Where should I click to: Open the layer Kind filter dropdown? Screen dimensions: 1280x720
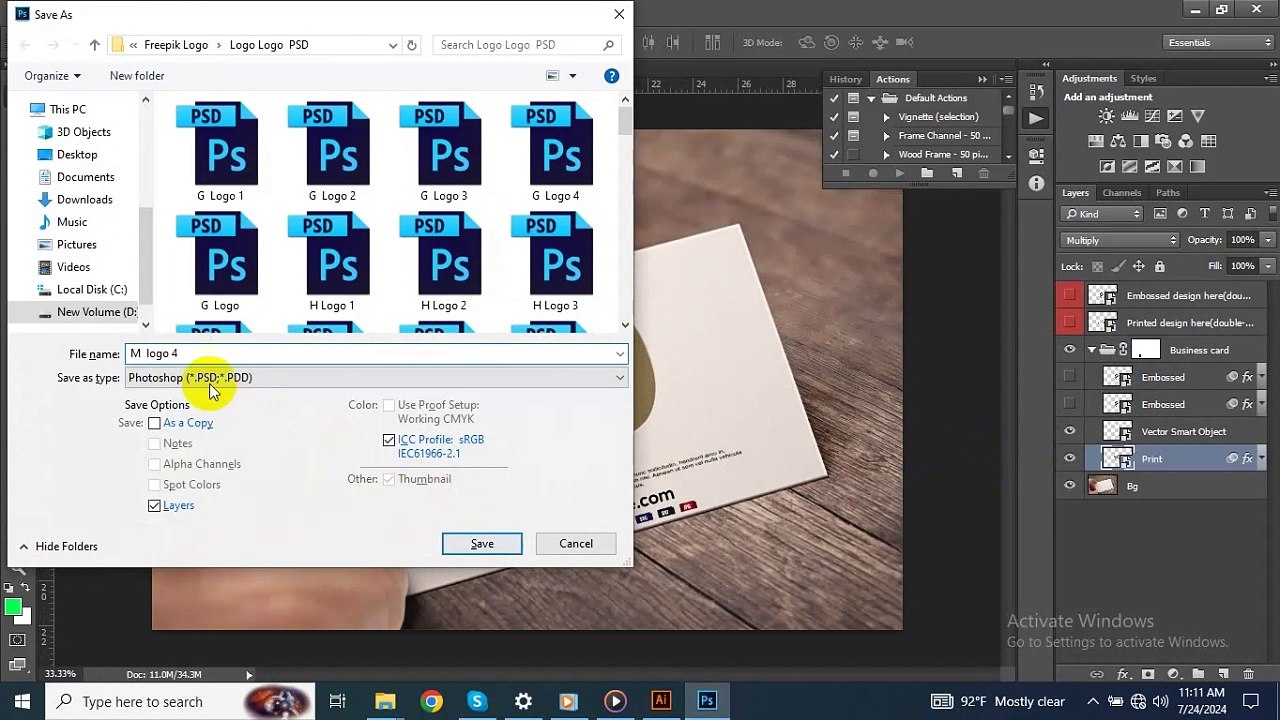(x=1103, y=213)
